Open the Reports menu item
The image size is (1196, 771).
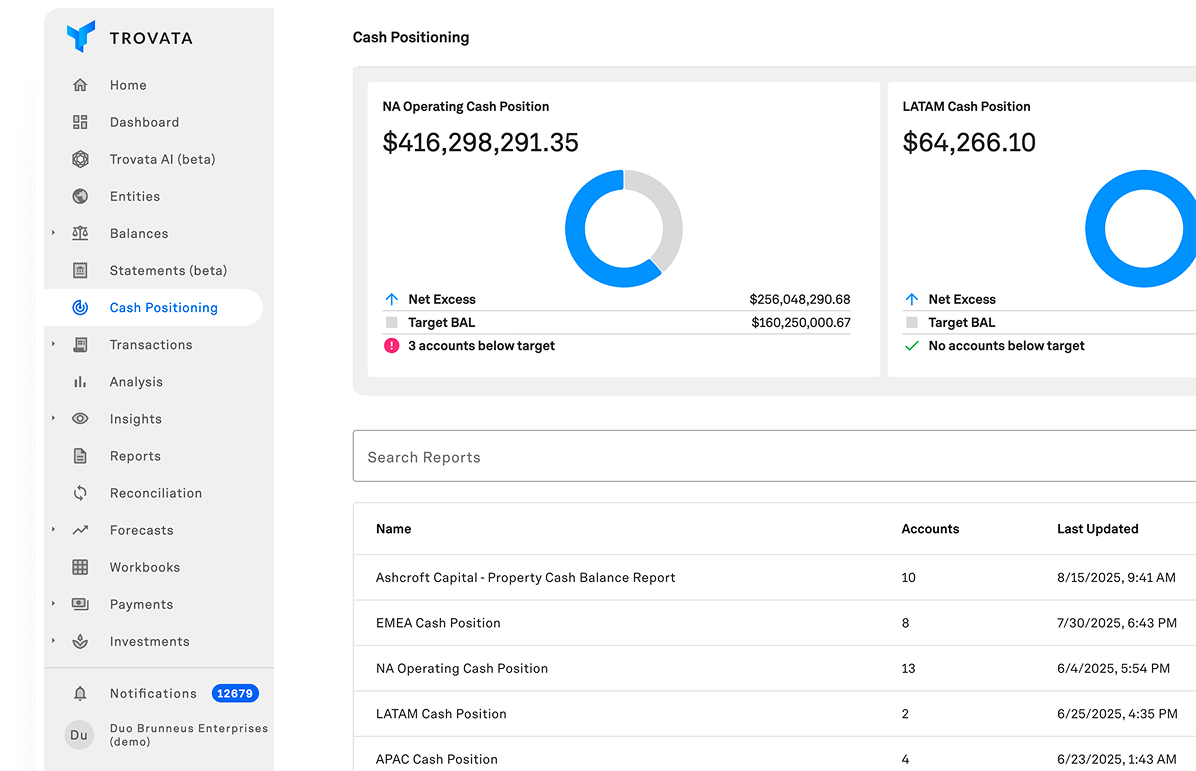coord(135,457)
